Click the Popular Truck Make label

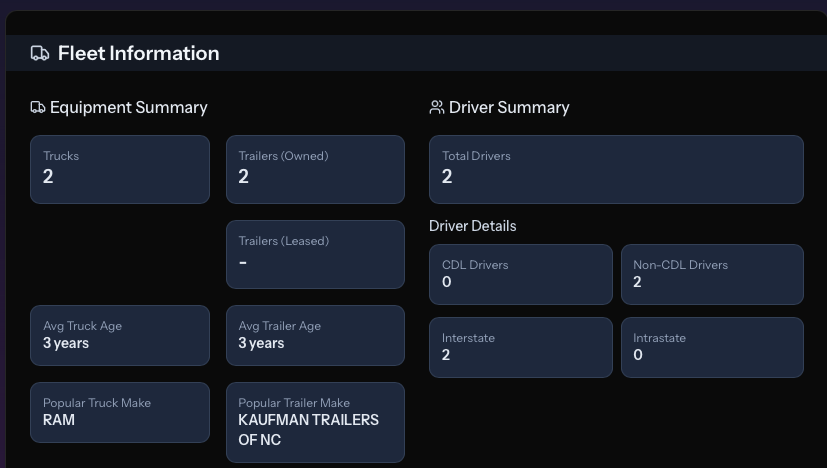pos(97,403)
